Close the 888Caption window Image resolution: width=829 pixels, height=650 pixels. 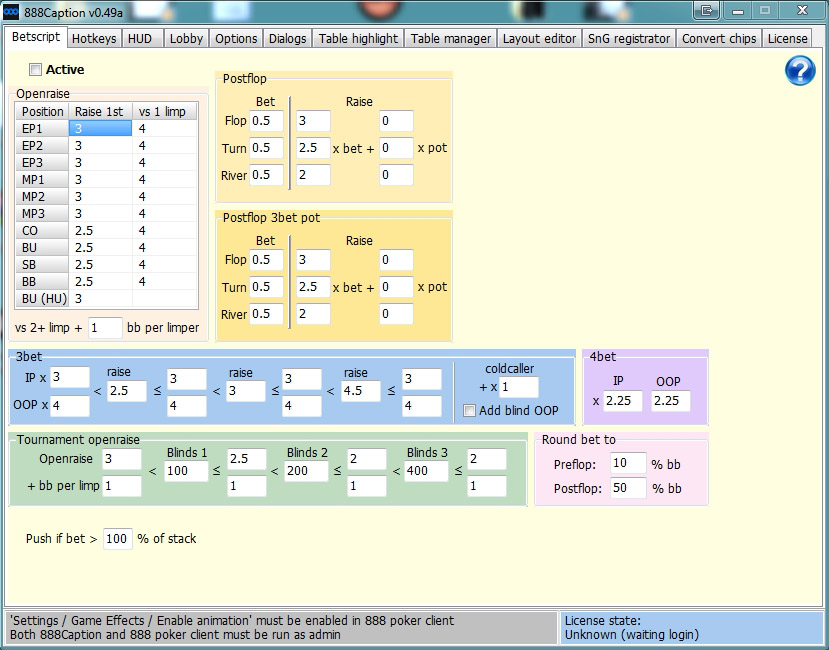(x=800, y=10)
